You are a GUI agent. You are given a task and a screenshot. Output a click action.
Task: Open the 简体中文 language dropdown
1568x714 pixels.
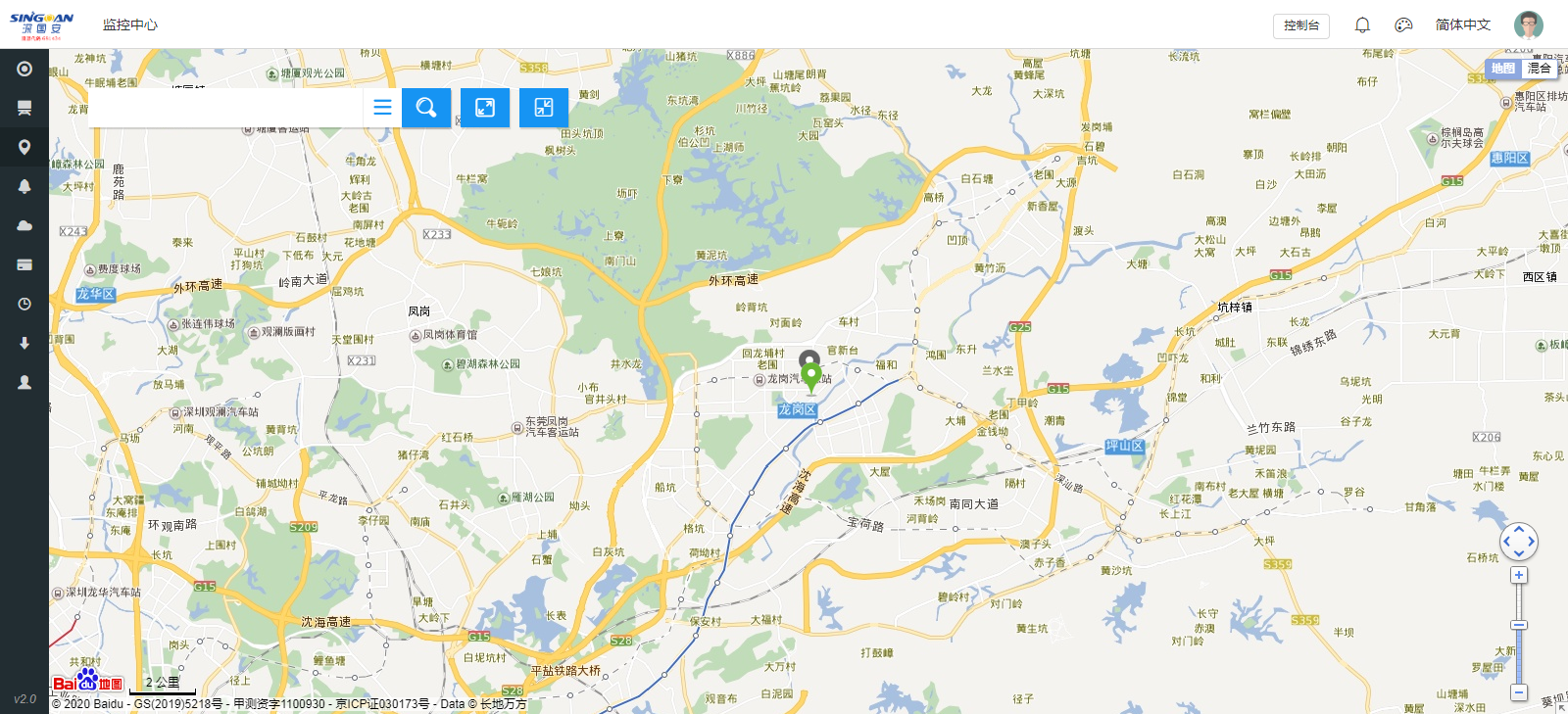pyautogui.click(x=1463, y=25)
